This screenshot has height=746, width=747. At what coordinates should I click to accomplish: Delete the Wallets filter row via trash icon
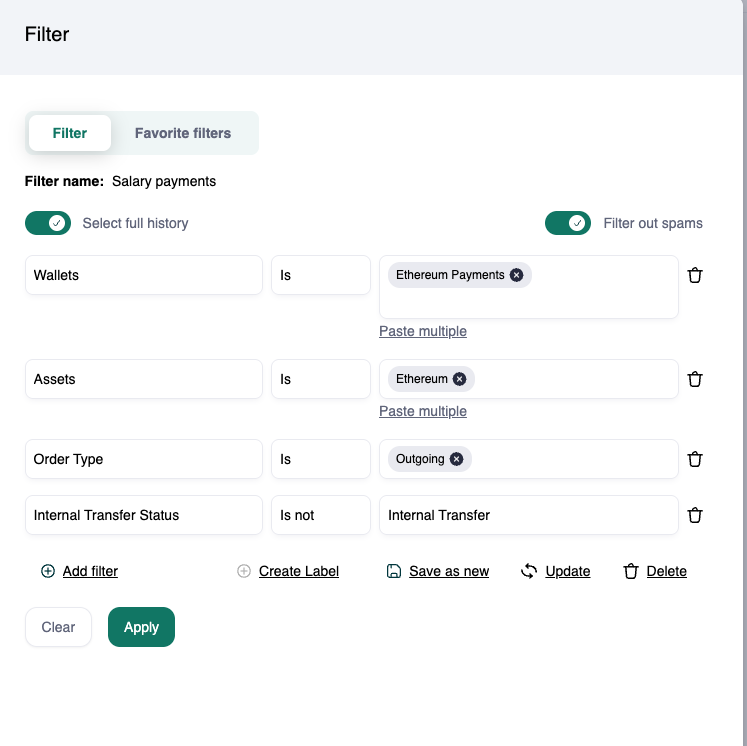point(695,275)
